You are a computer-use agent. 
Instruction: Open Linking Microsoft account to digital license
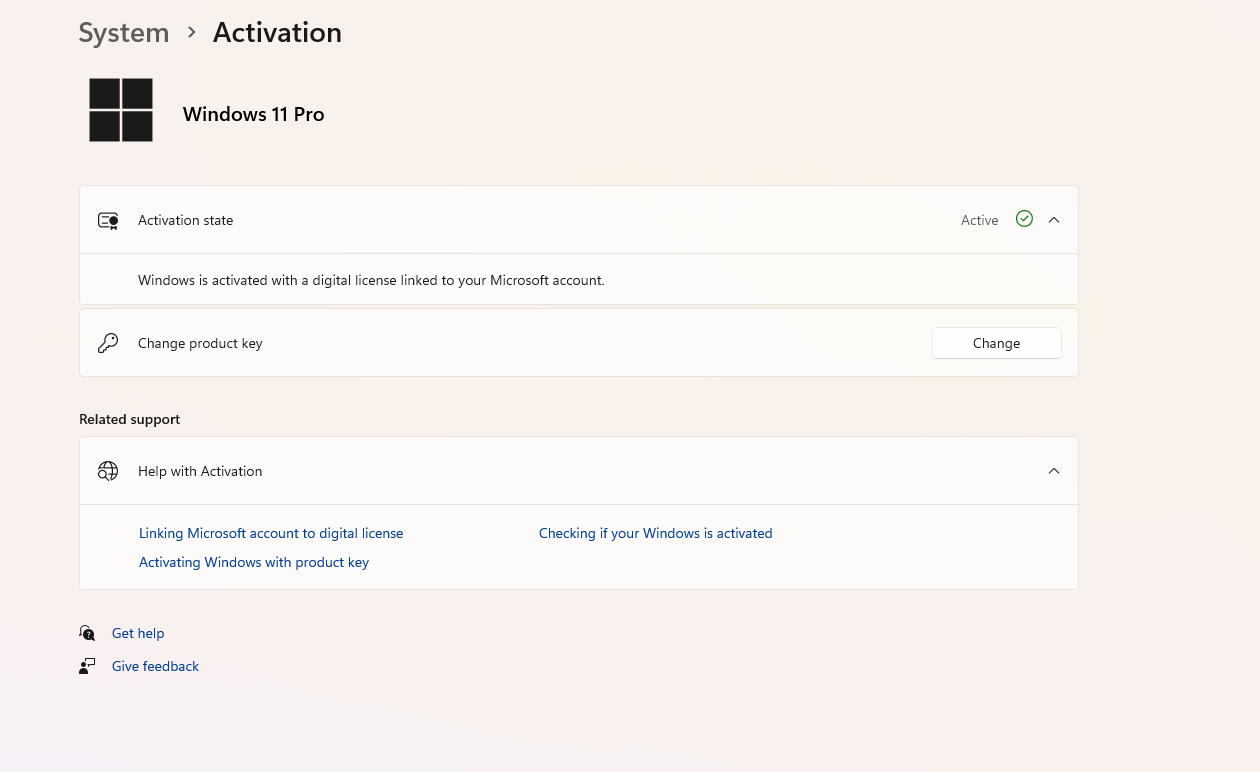click(271, 533)
